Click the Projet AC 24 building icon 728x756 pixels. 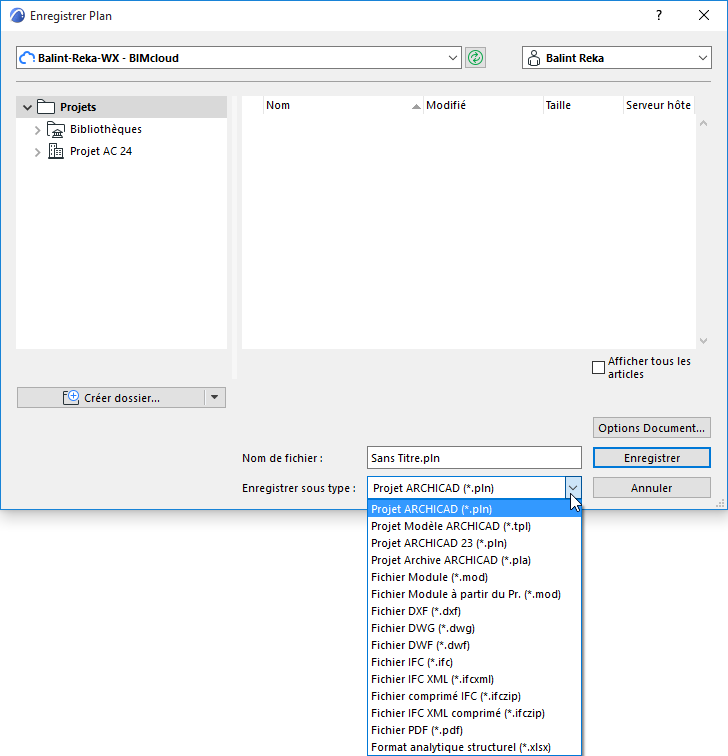(56, 151)
